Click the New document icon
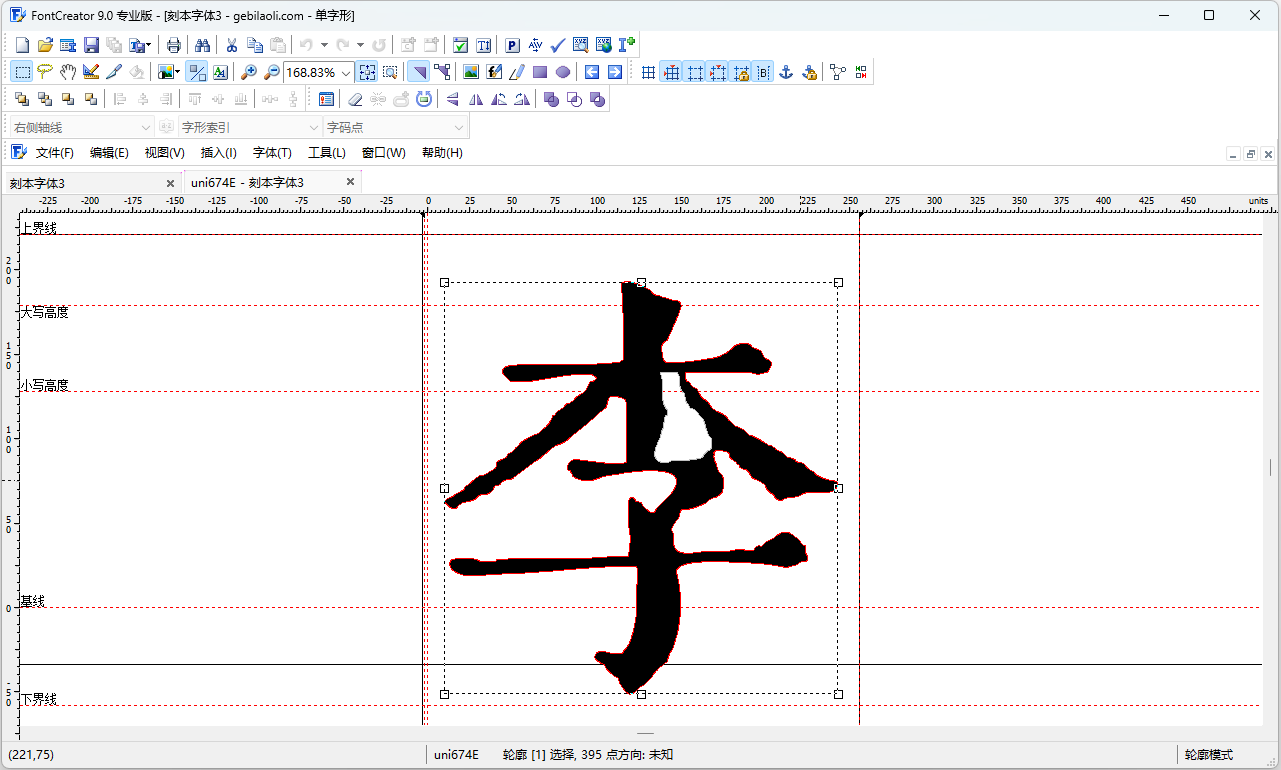The image size is (1281, 770). [22, 45]
